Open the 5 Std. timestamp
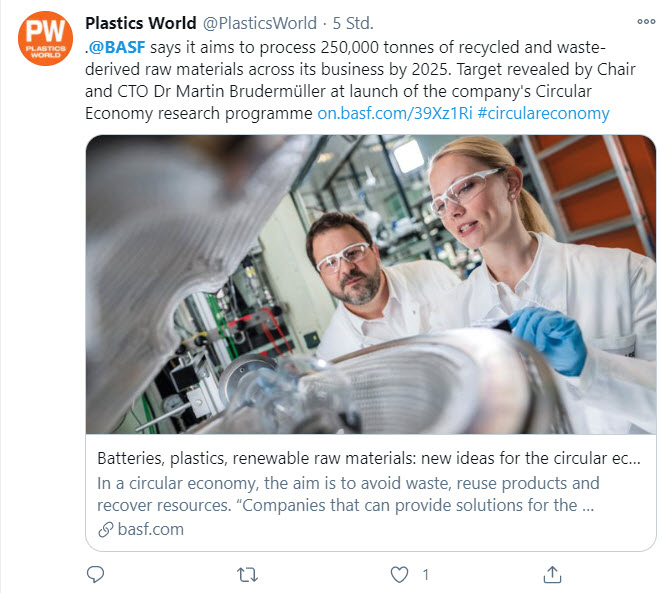Viewport: 671px width, 593px height. (x=353, y=23)
